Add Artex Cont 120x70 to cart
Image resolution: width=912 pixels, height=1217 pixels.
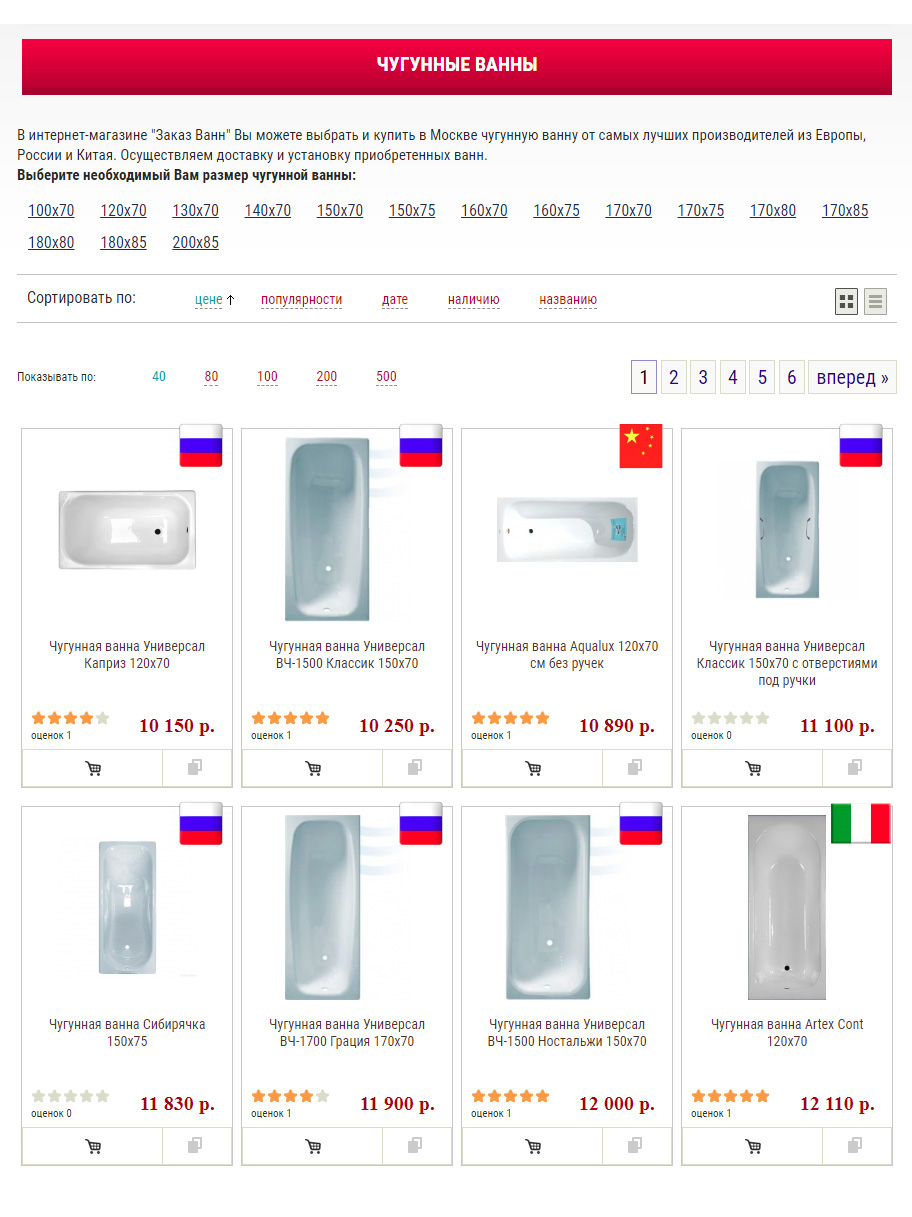click(753, 1146)
